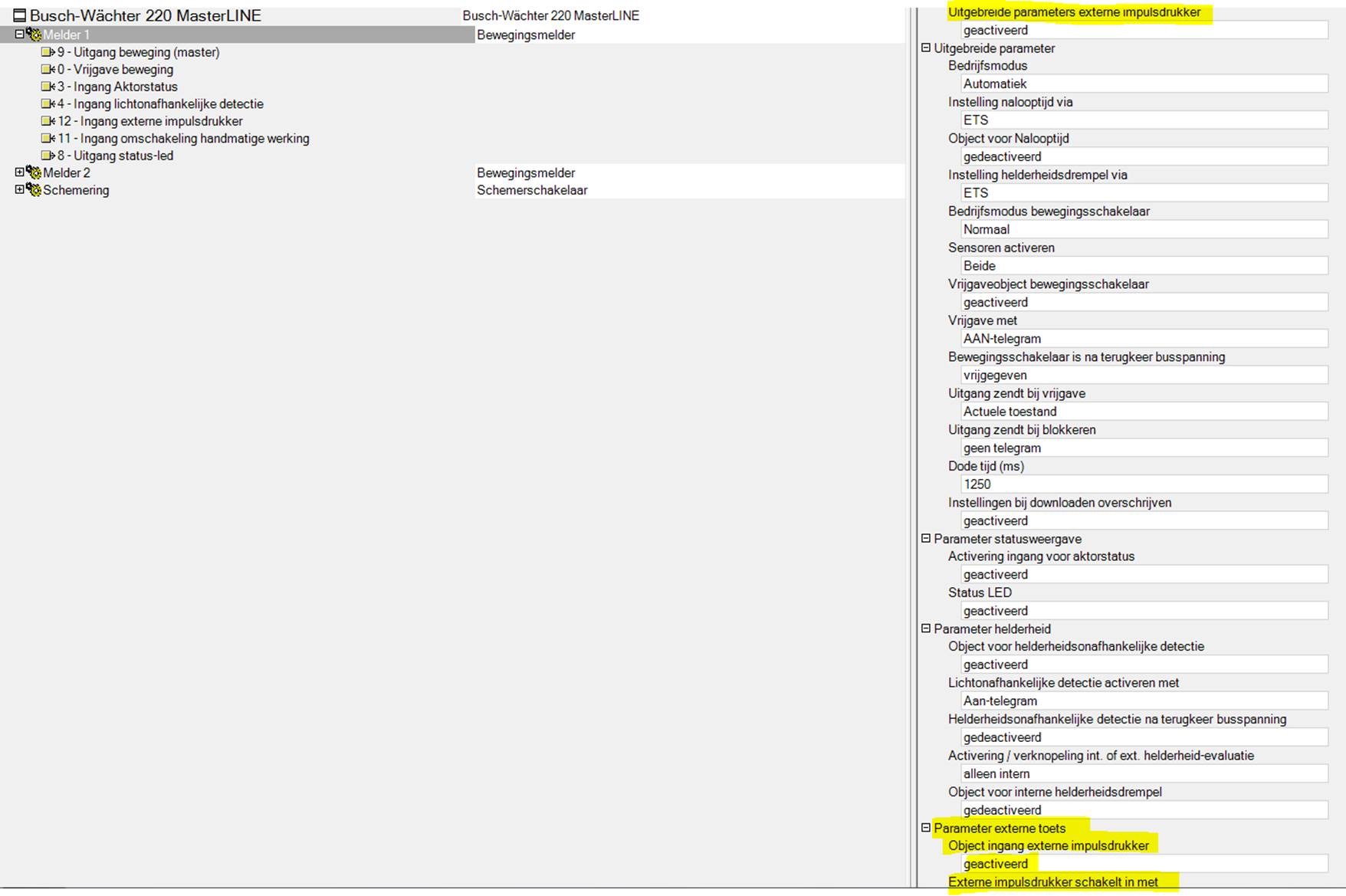Click Bewegingsmelder description of Melder 2
1346x896 pixels.
coord(526,172)
